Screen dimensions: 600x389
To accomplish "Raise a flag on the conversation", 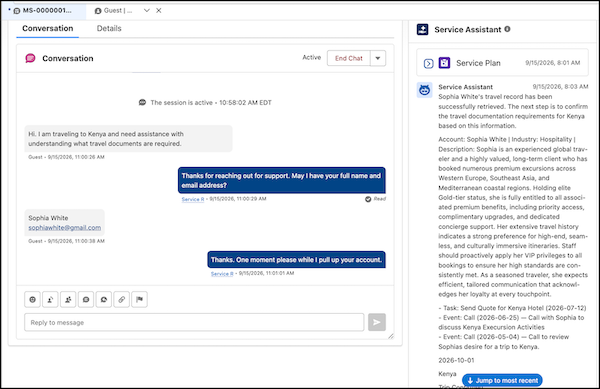I will point(139,299).
